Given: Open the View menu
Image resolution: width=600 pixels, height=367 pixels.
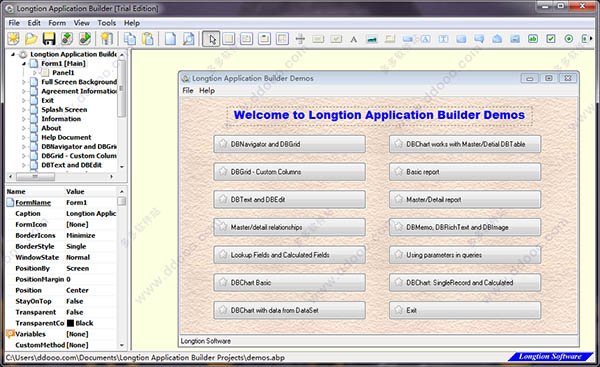Looking at the screenshot, I should point(82,23).
